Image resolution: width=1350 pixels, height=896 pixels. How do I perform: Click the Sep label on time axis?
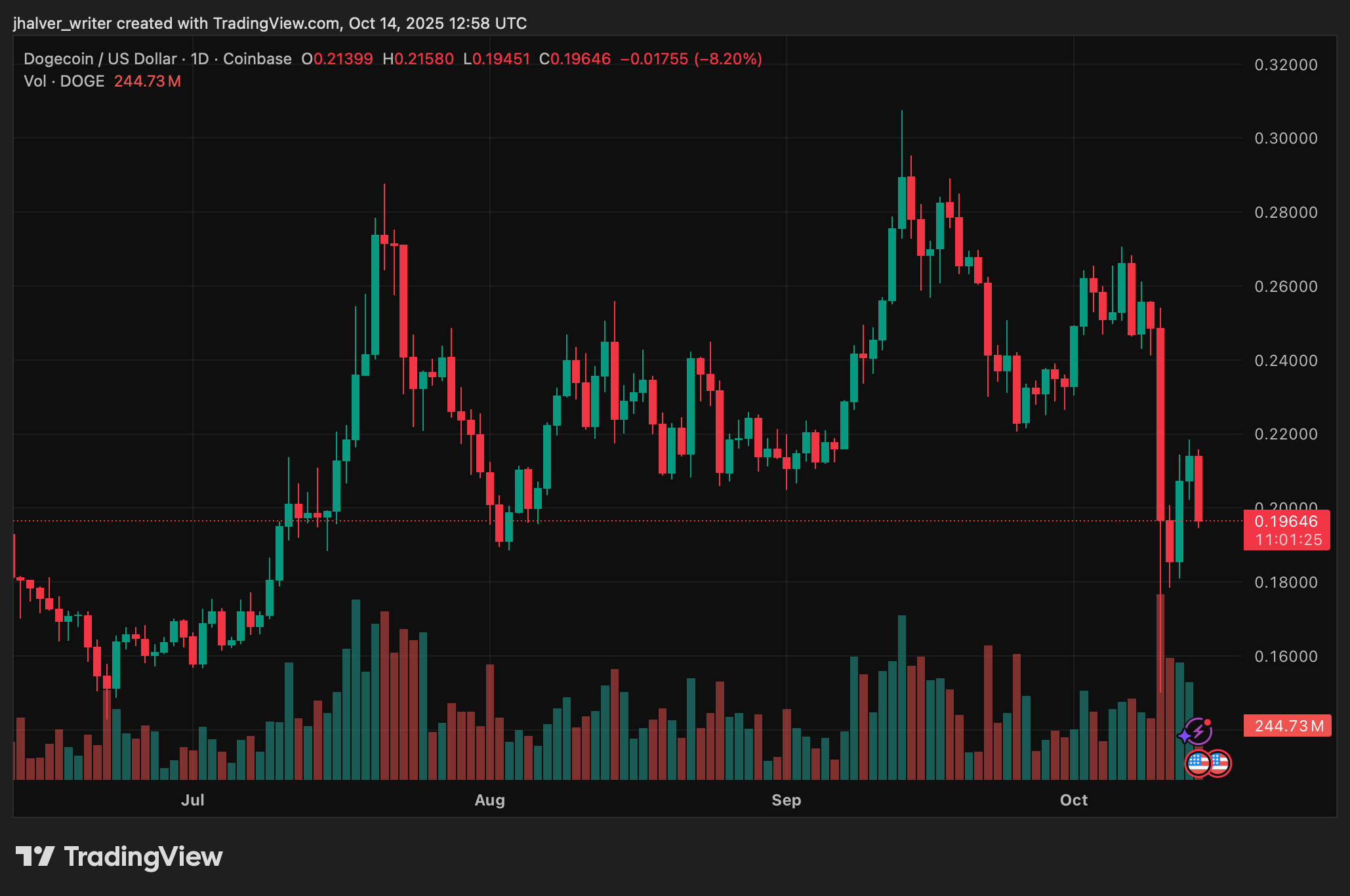coord(786,800)
